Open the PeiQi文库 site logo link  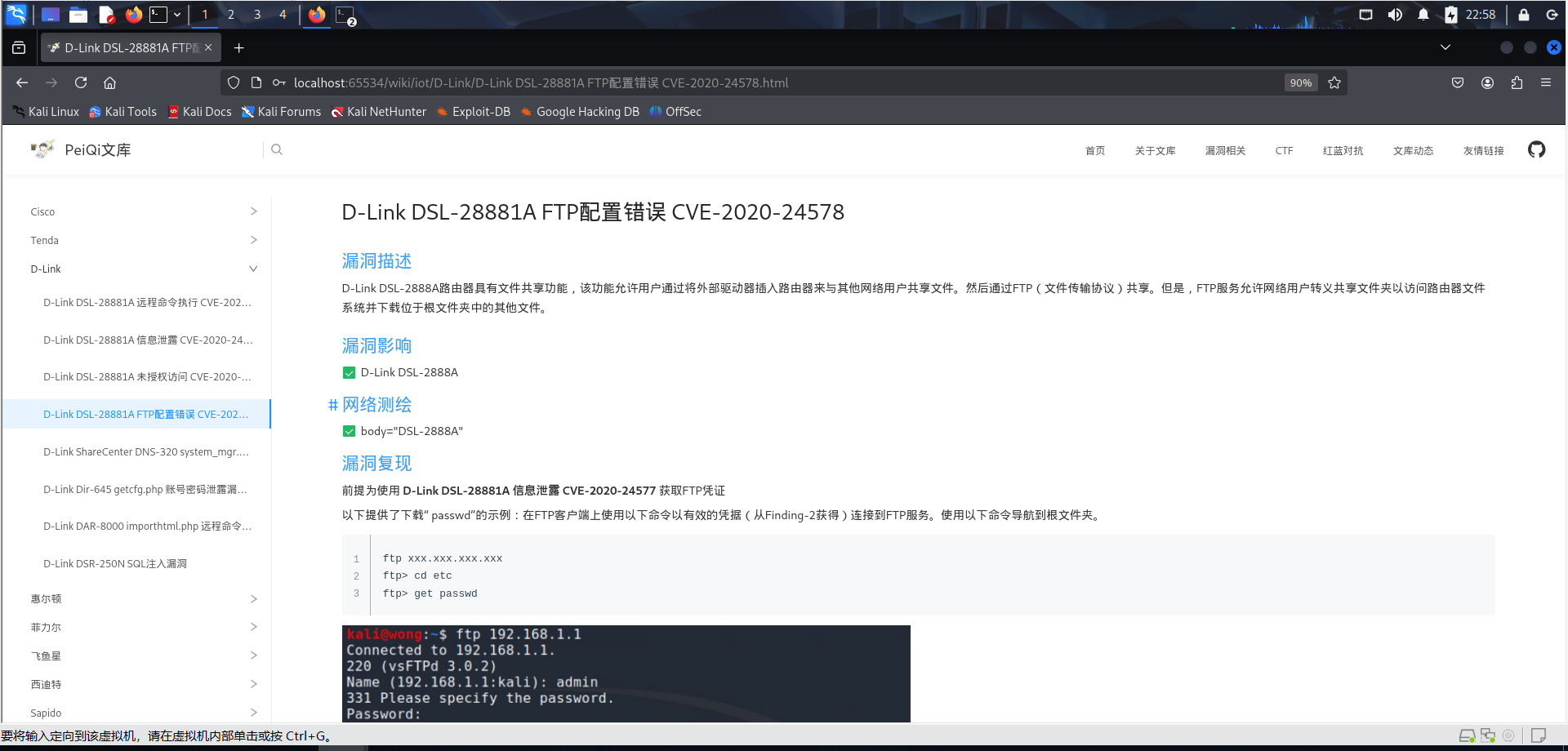(x=81, y=149)
